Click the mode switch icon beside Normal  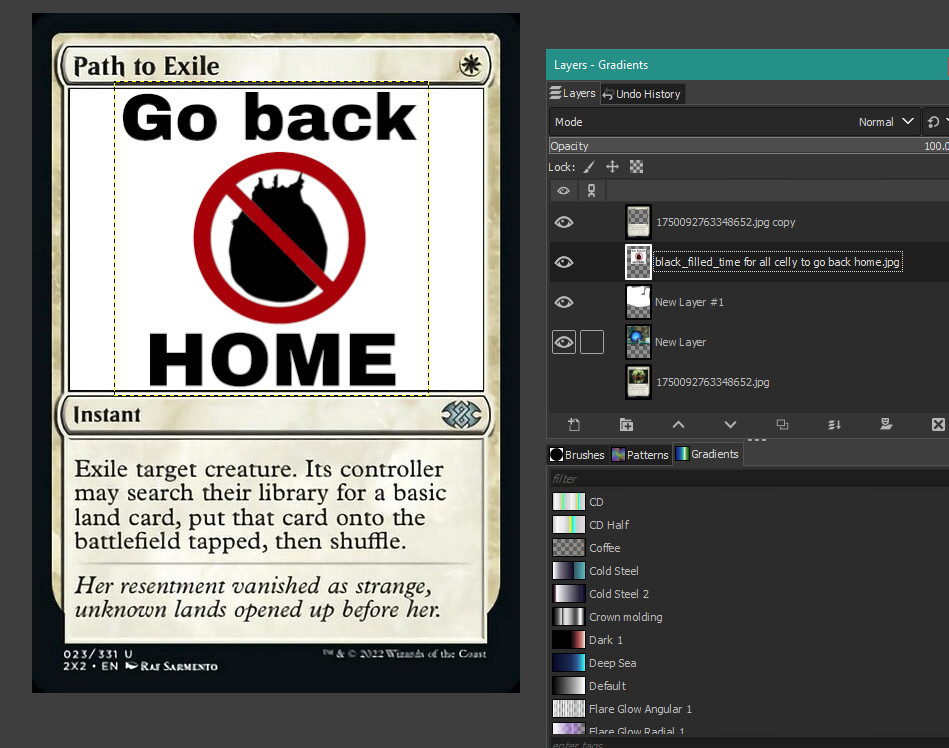933,122
